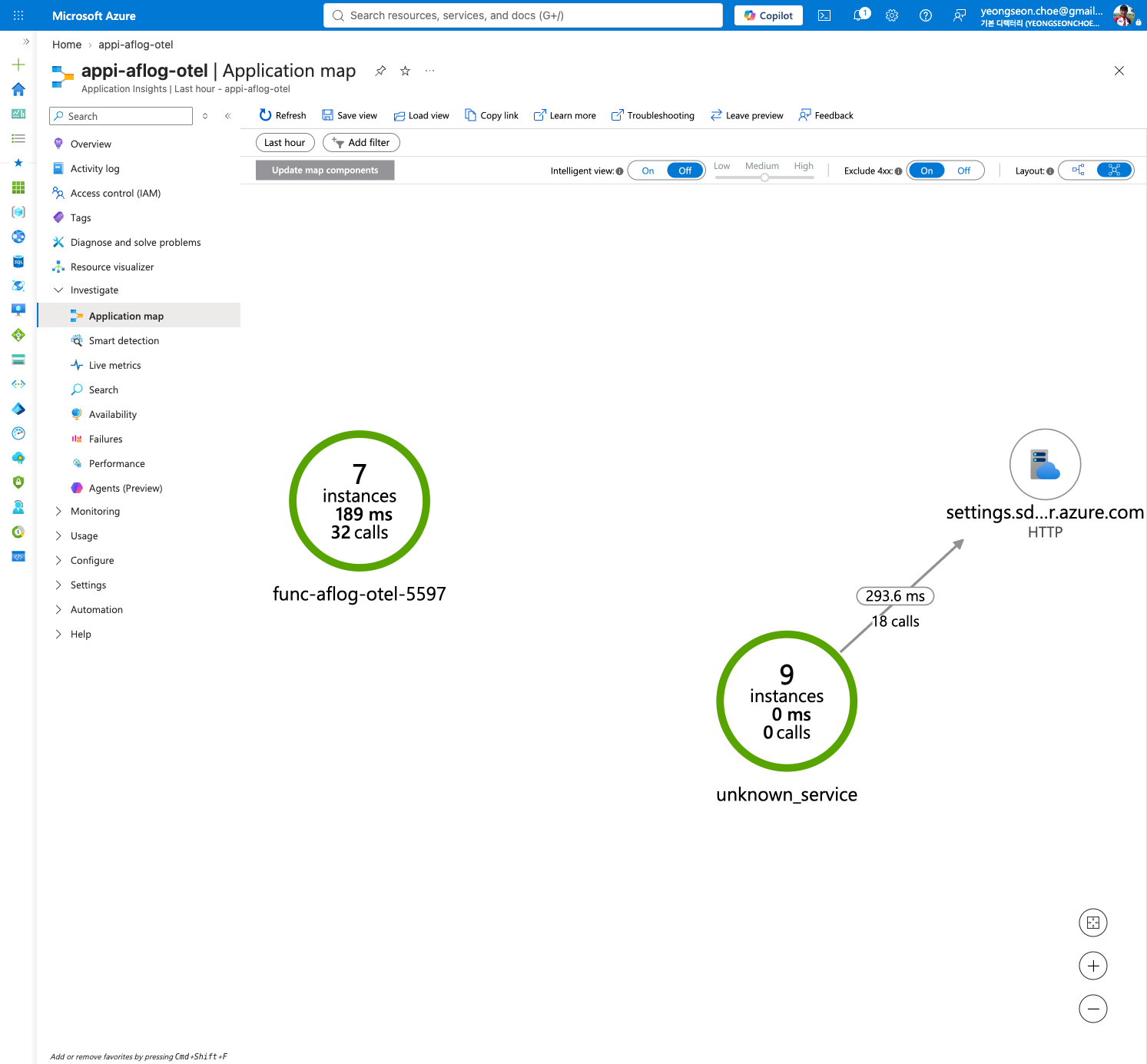Viewport: 1147px width, 1064px height.
Task: Select Low sensitivity label
Action: point(721,166)
